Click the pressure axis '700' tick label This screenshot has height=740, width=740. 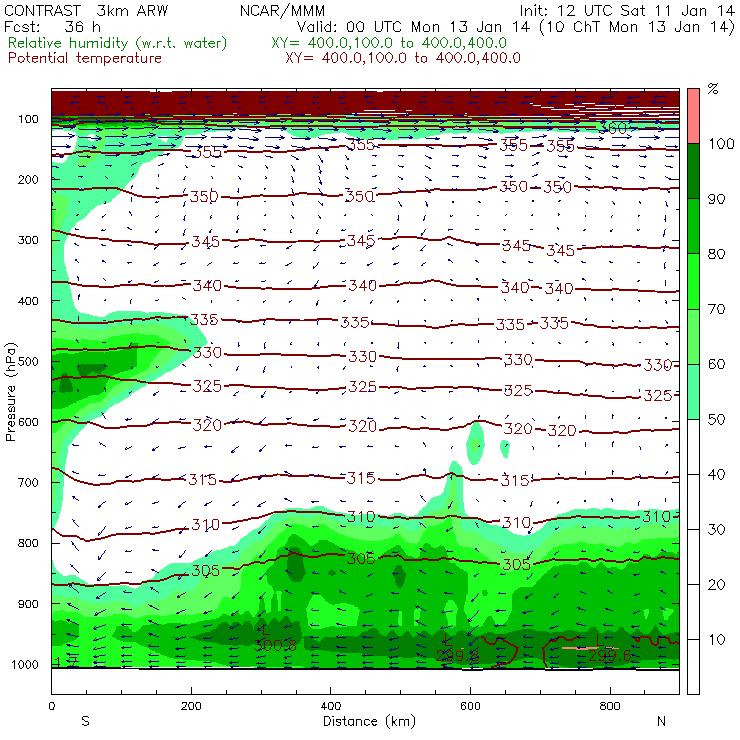pos(29,483)
